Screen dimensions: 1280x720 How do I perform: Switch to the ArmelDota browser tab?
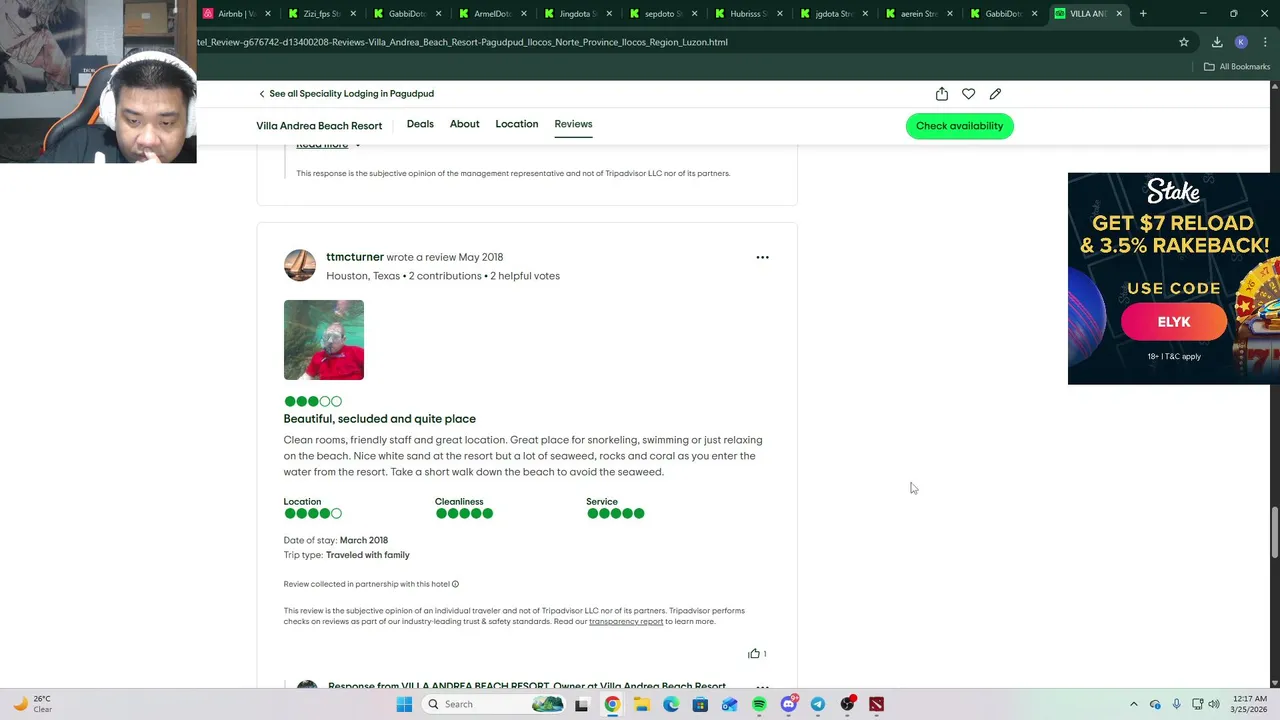(x=492, y=14)
